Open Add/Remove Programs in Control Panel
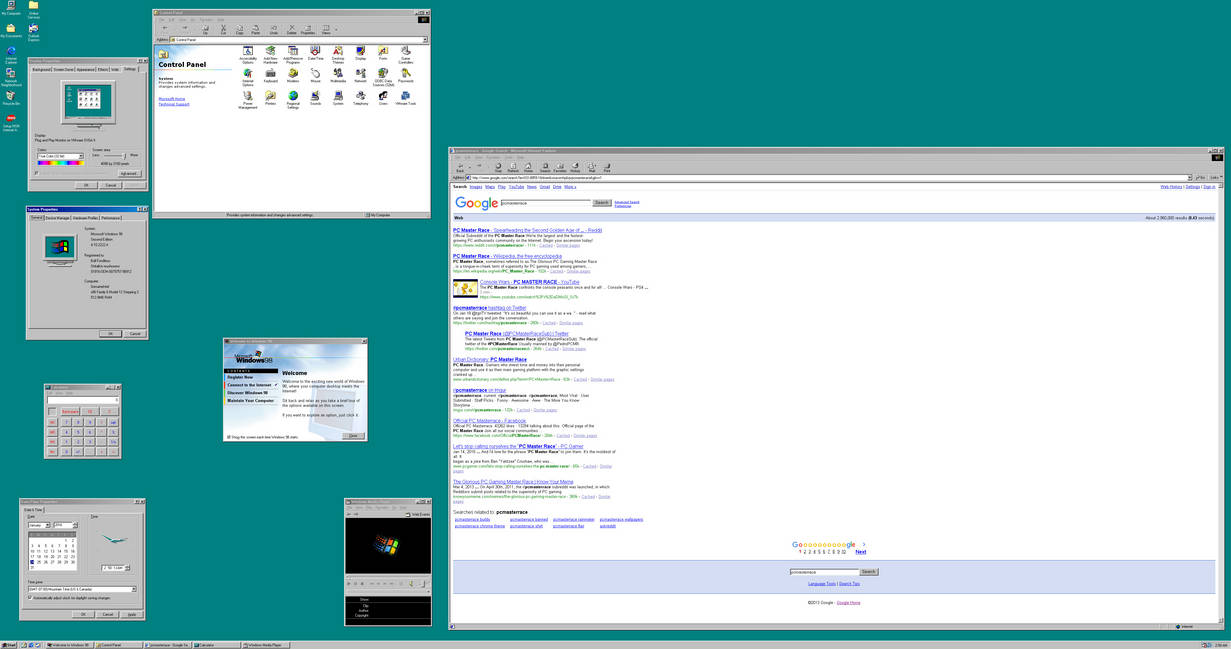 point(293,52)
